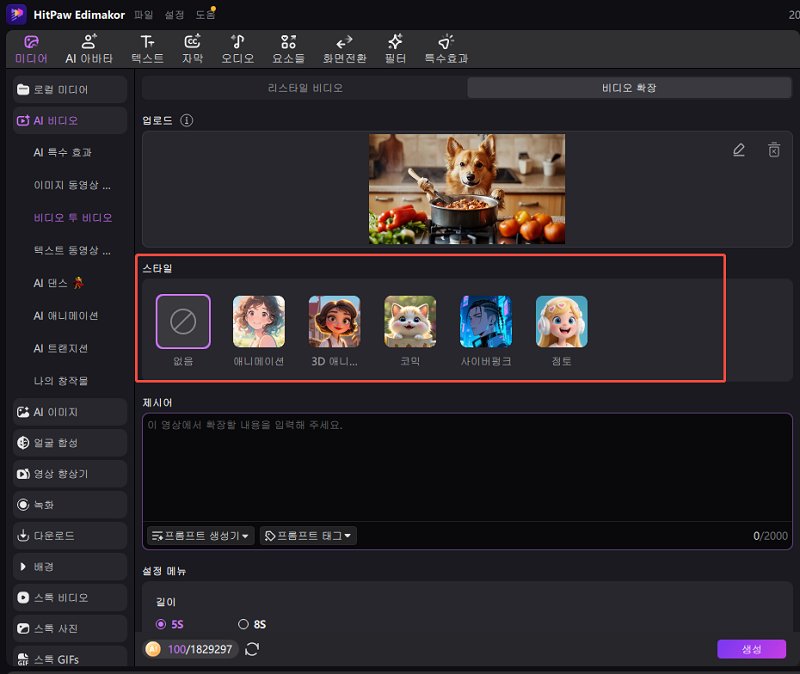The width and height of the screenshot is (800, 674).
Task: Select the 8S length radio button
Action: tap(243, 624)
